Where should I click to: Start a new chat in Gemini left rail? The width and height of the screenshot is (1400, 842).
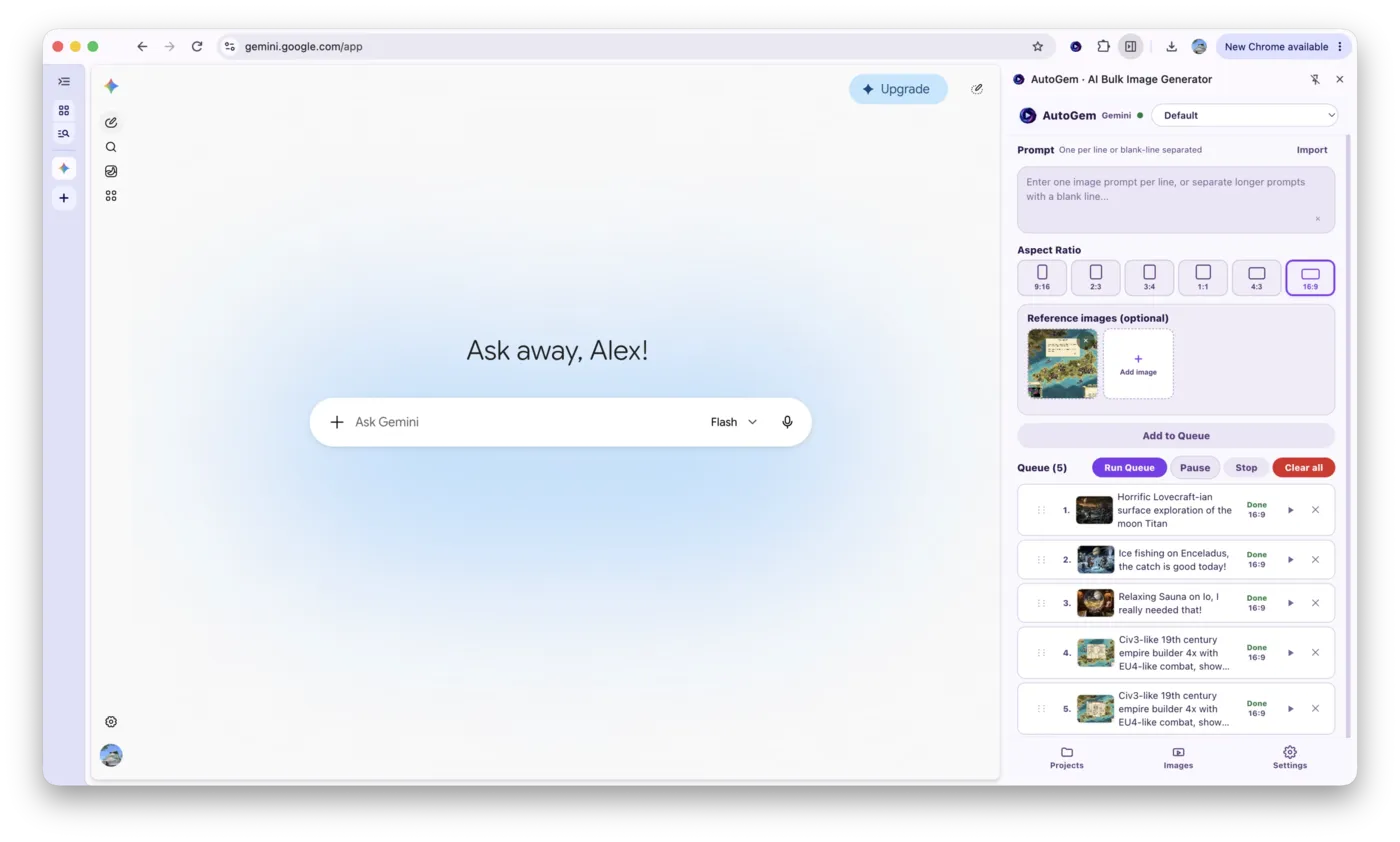click(x=111, y=122)
